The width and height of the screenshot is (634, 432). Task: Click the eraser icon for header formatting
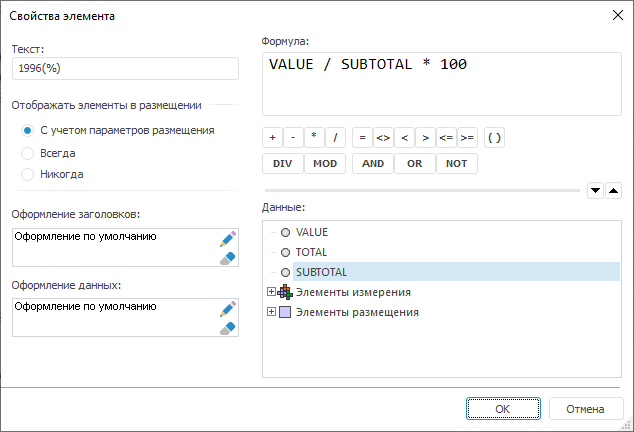pyautogui.click(x=228, y=257)
